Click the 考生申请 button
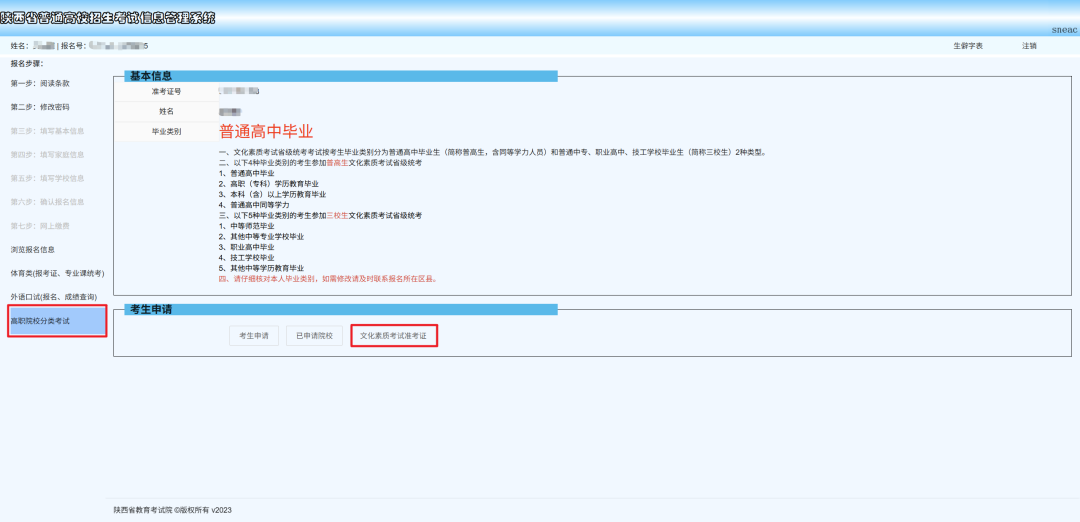 coord(254,335)
